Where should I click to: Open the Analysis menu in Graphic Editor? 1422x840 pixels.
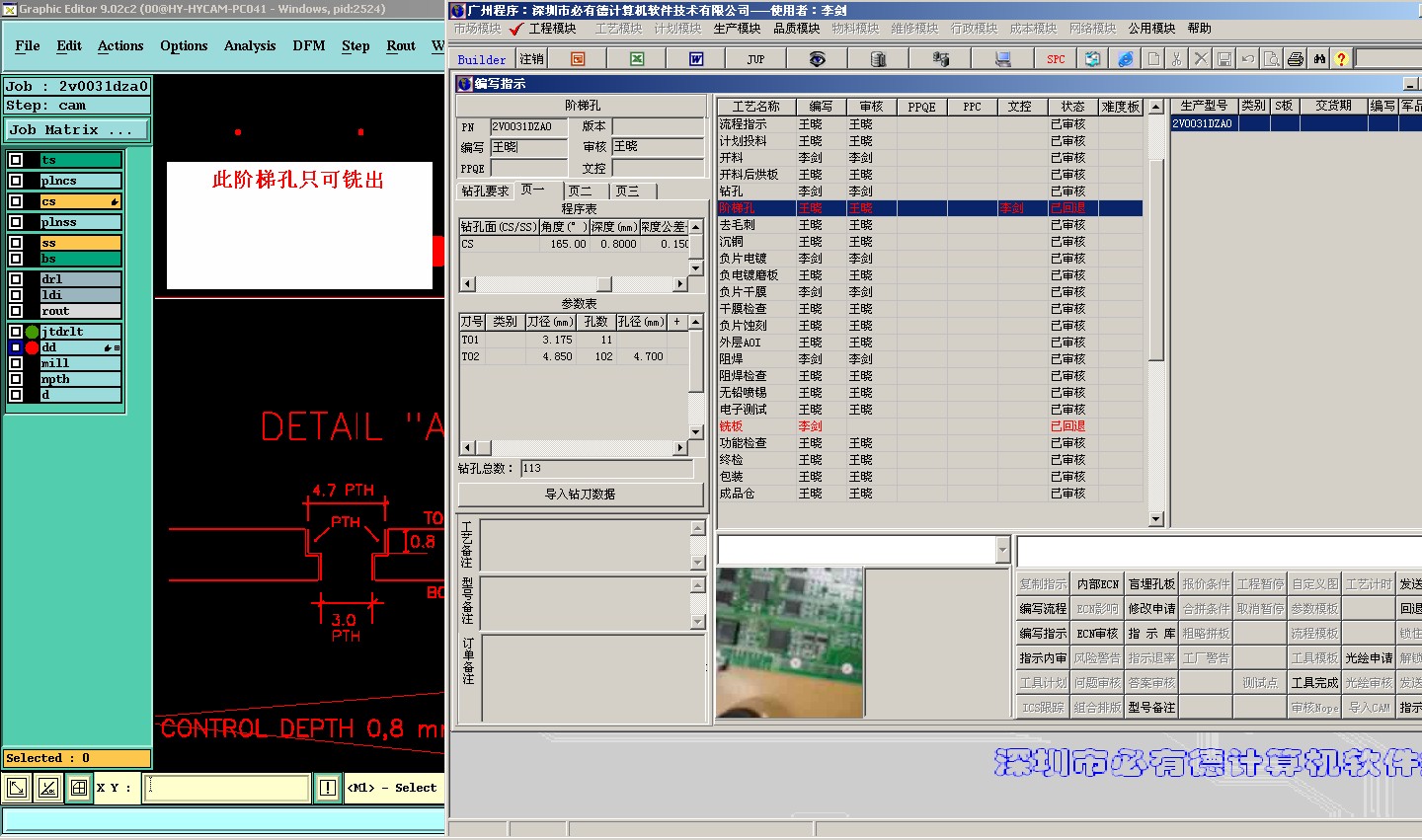[x=250, y=45]
